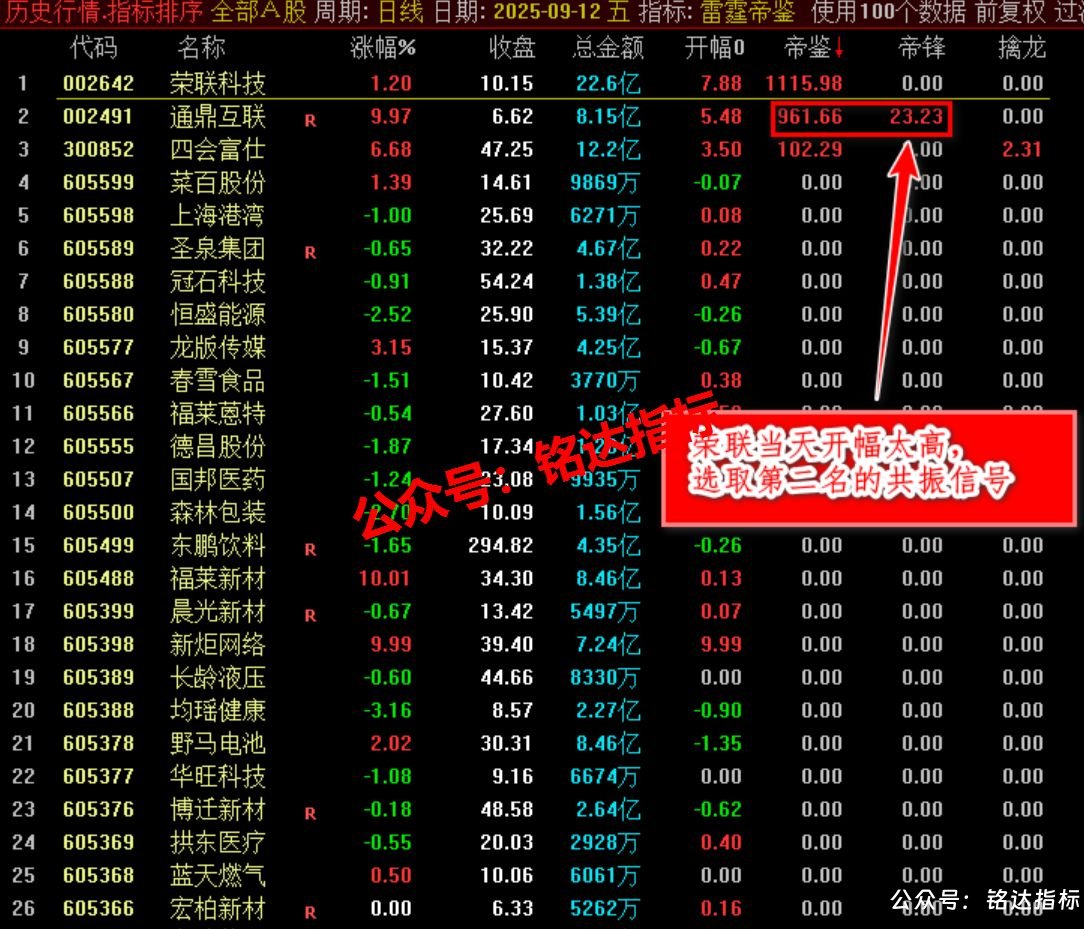Image resolution: width=1084 pixels, height=929 pixels.
Task: Click the R marker beside 圣泉集团
Action: tap(310, 253)
